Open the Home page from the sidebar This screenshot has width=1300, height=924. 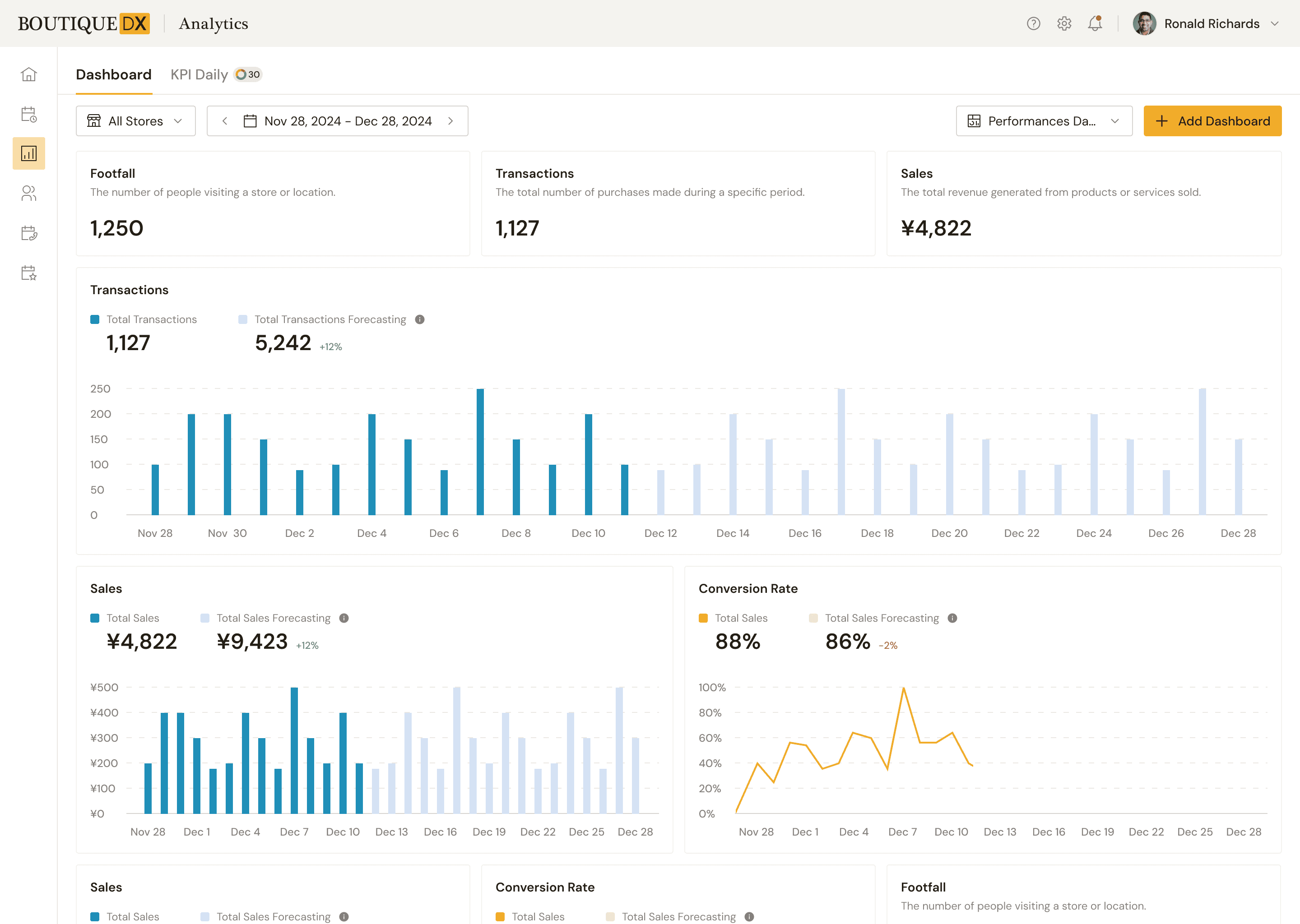[x=28, y=74]
